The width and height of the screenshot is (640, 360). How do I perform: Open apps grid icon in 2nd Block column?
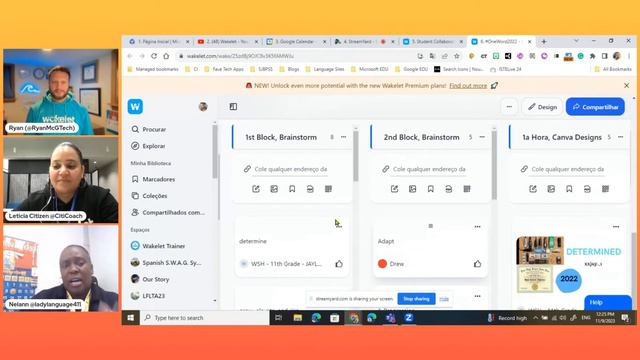(467, 189)
